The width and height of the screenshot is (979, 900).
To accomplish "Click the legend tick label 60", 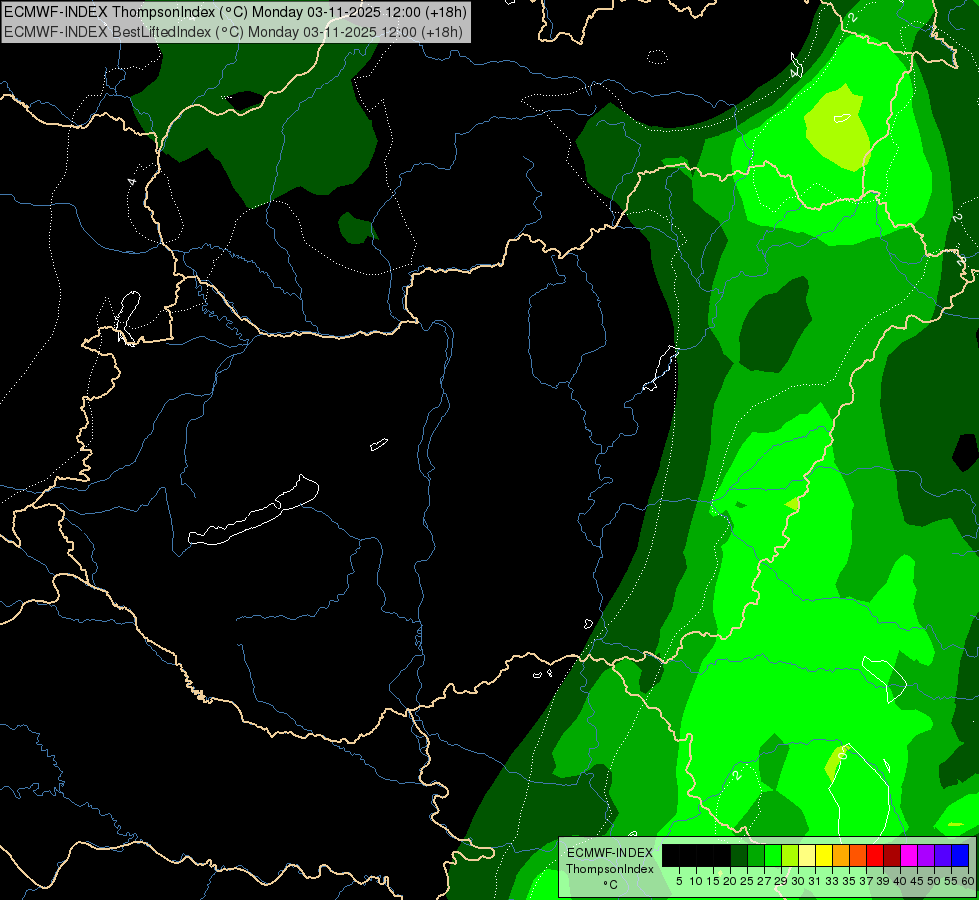I will (968, 881).
